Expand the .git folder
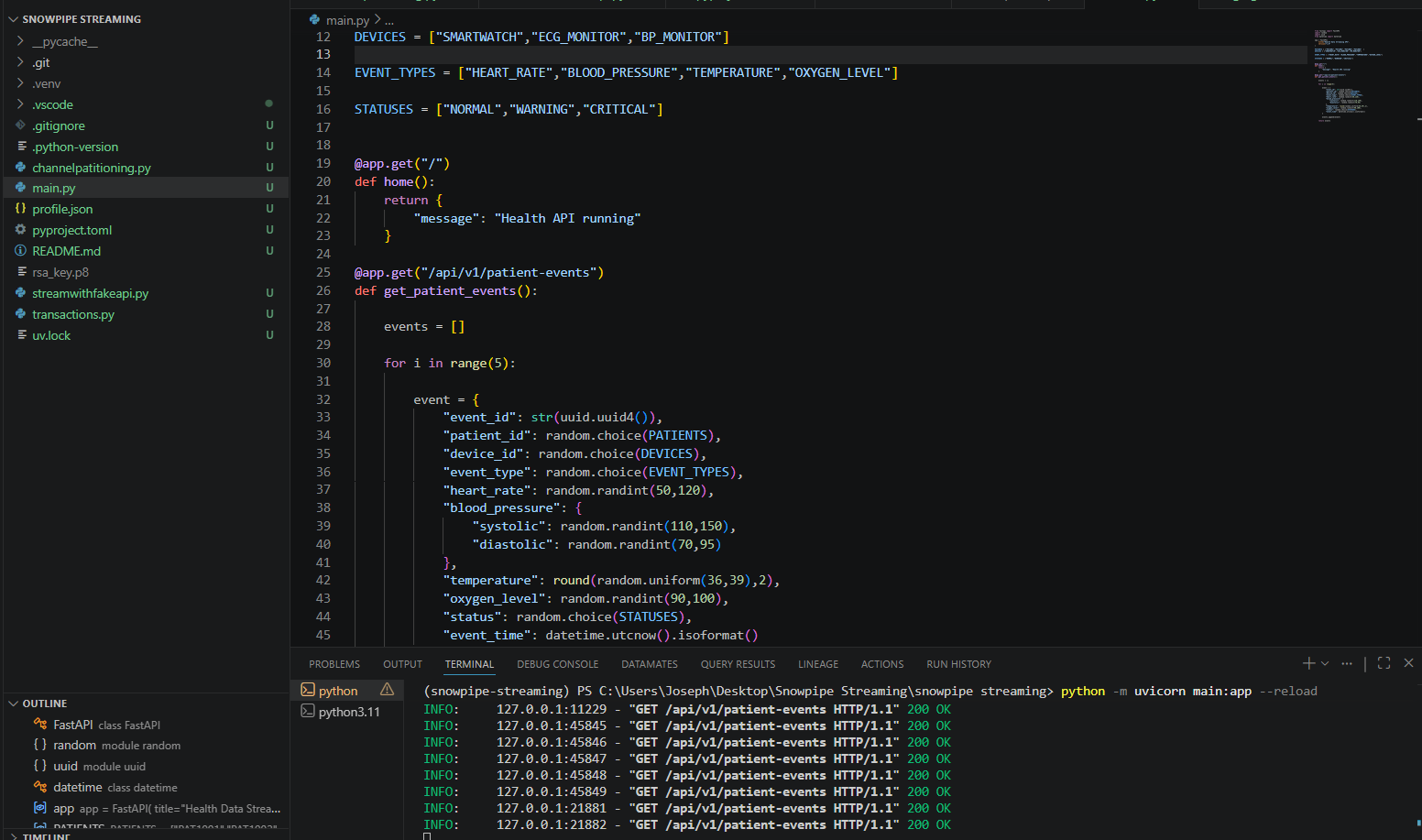The image size is (1422, 840). click(20, 62)
